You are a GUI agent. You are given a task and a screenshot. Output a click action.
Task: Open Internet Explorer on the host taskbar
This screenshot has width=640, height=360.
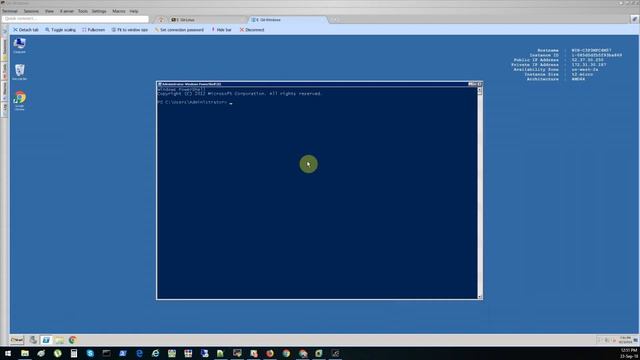156,353
